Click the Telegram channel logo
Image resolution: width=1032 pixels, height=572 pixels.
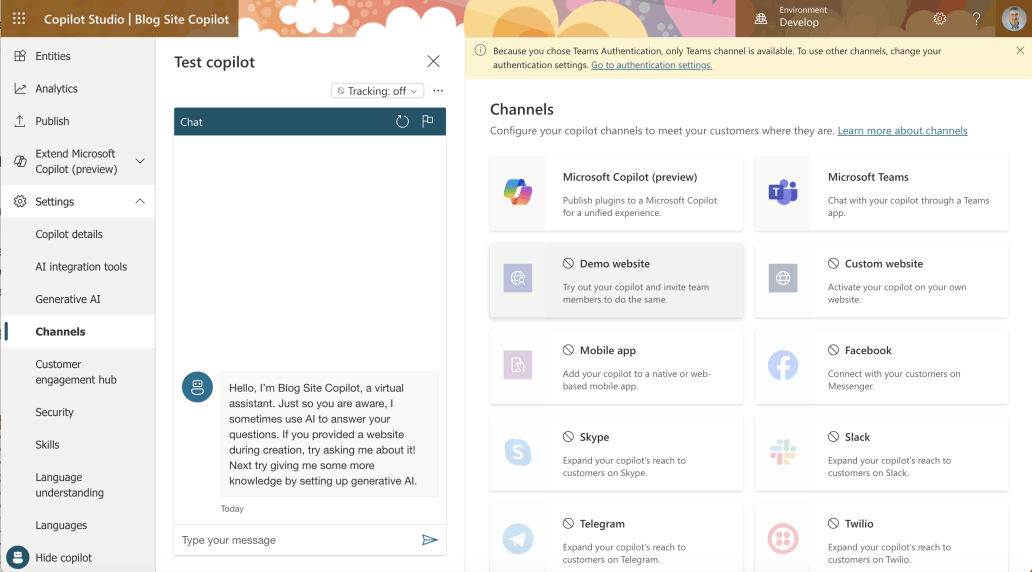518,538
